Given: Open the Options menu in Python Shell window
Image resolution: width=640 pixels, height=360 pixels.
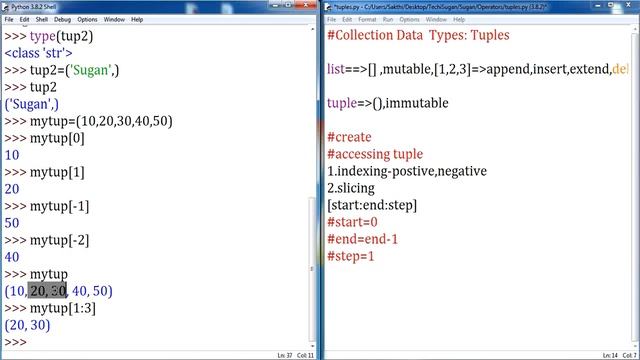Looking at the screenshot, I should (x=87, y=20).
